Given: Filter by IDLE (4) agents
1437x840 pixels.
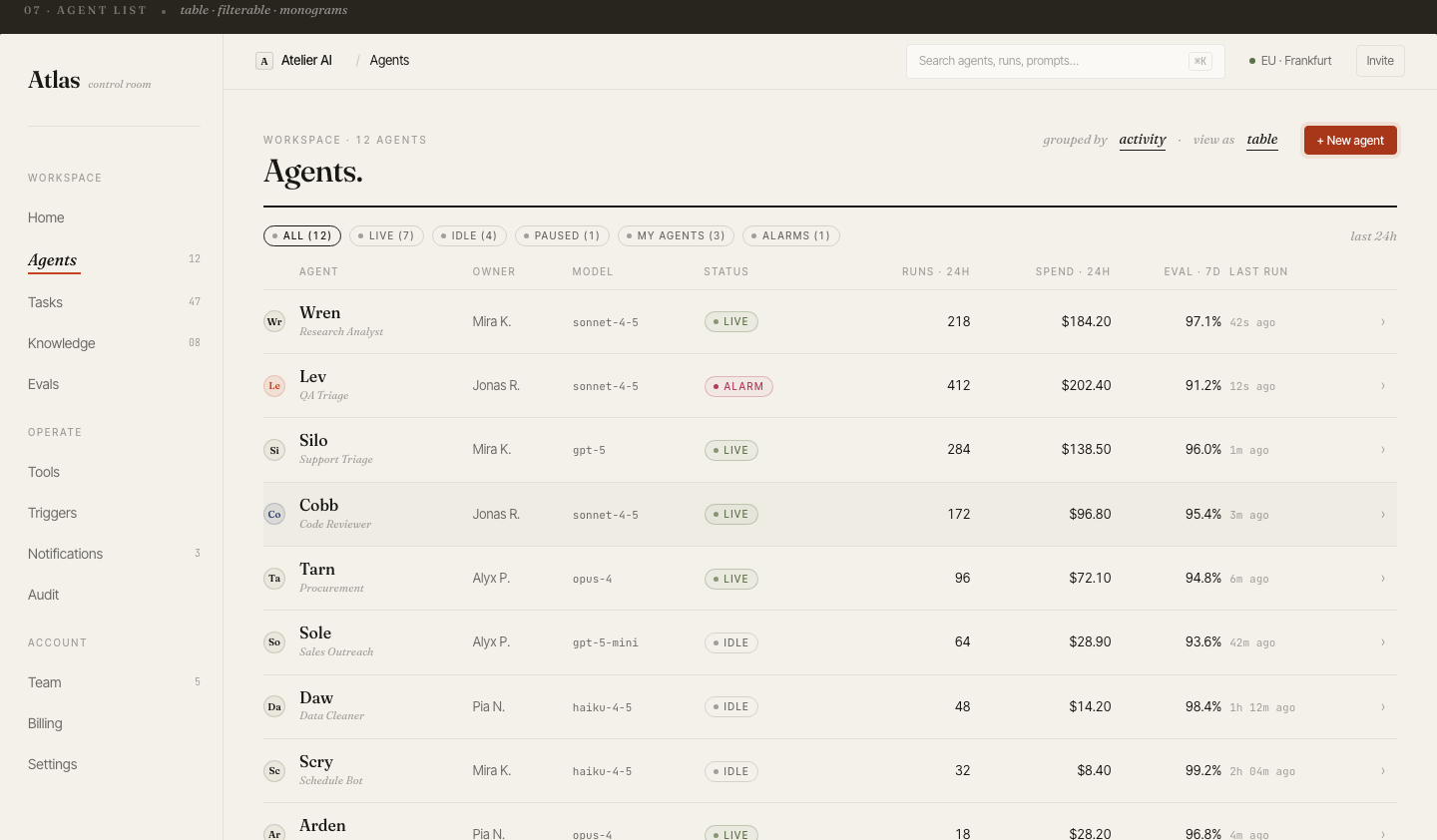Looking at the screenshot, I should [469, 235].
